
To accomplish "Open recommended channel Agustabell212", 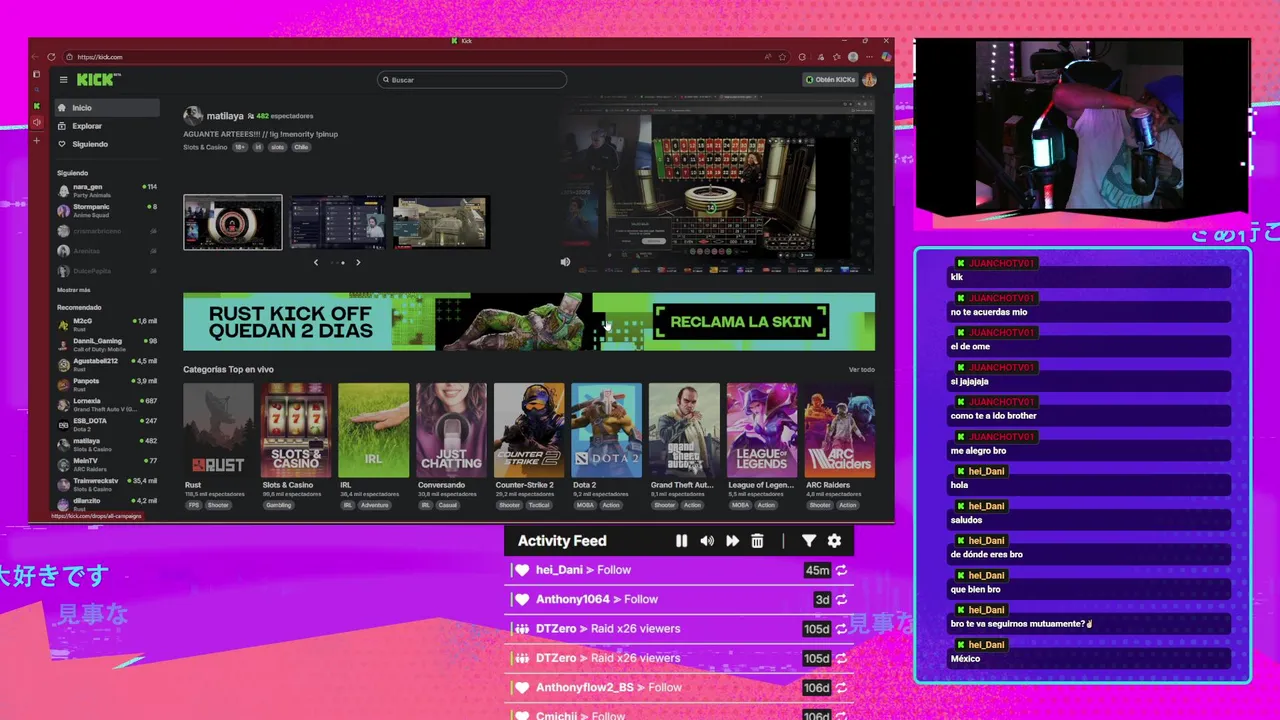I will [107, 364].
